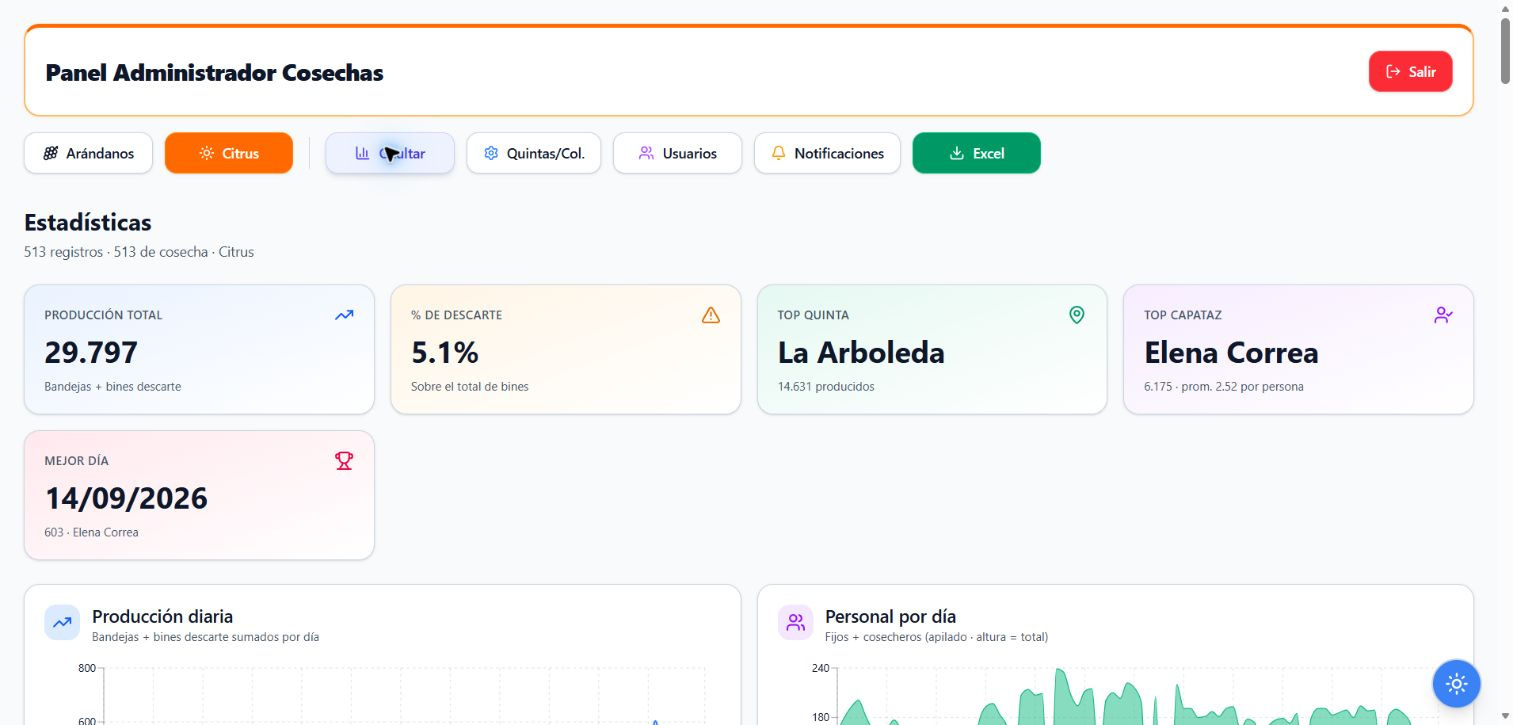This screenshot has height=725, width=1513.
Task: Switch to the Arándanos crop tab
Action: 88,153
